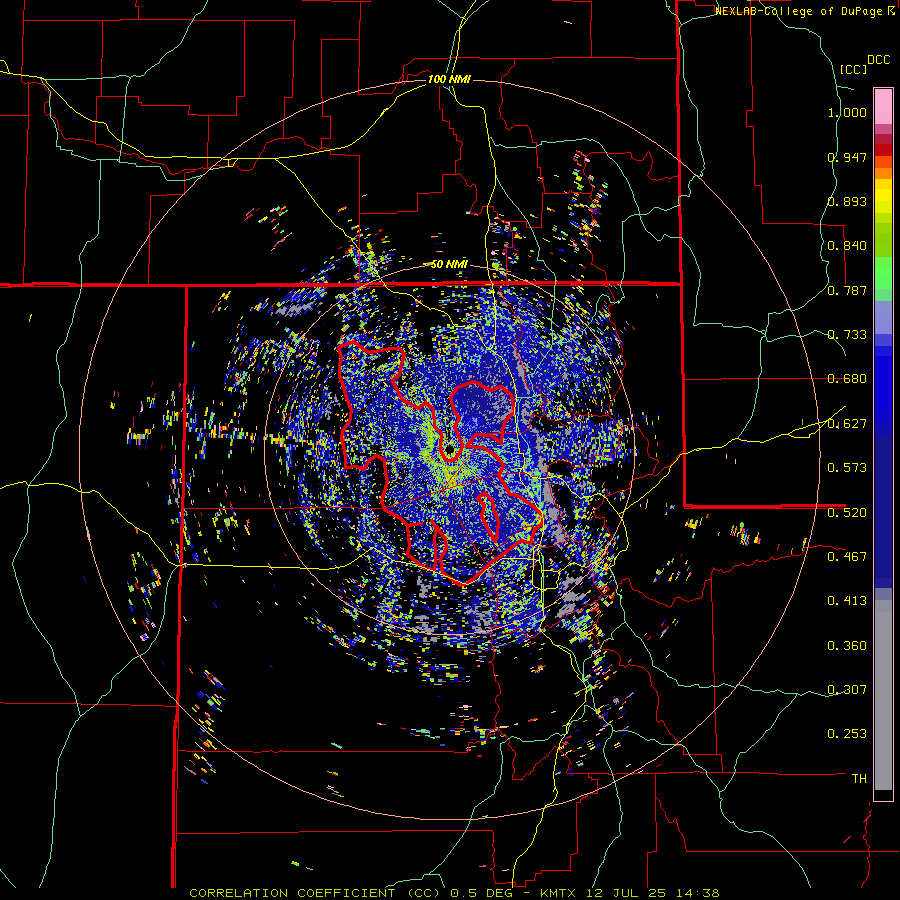Click the 12 JUL 25 date text

click(626, 893)
